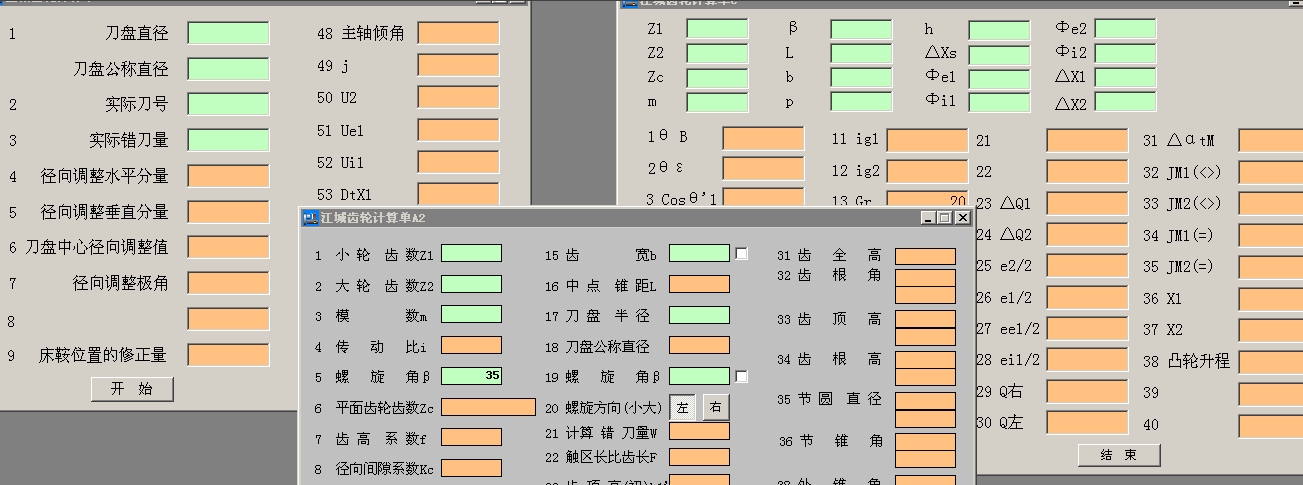Click the 50 U2 field
The width and height of the screenshot is (1303, 485).
(458, 98)
